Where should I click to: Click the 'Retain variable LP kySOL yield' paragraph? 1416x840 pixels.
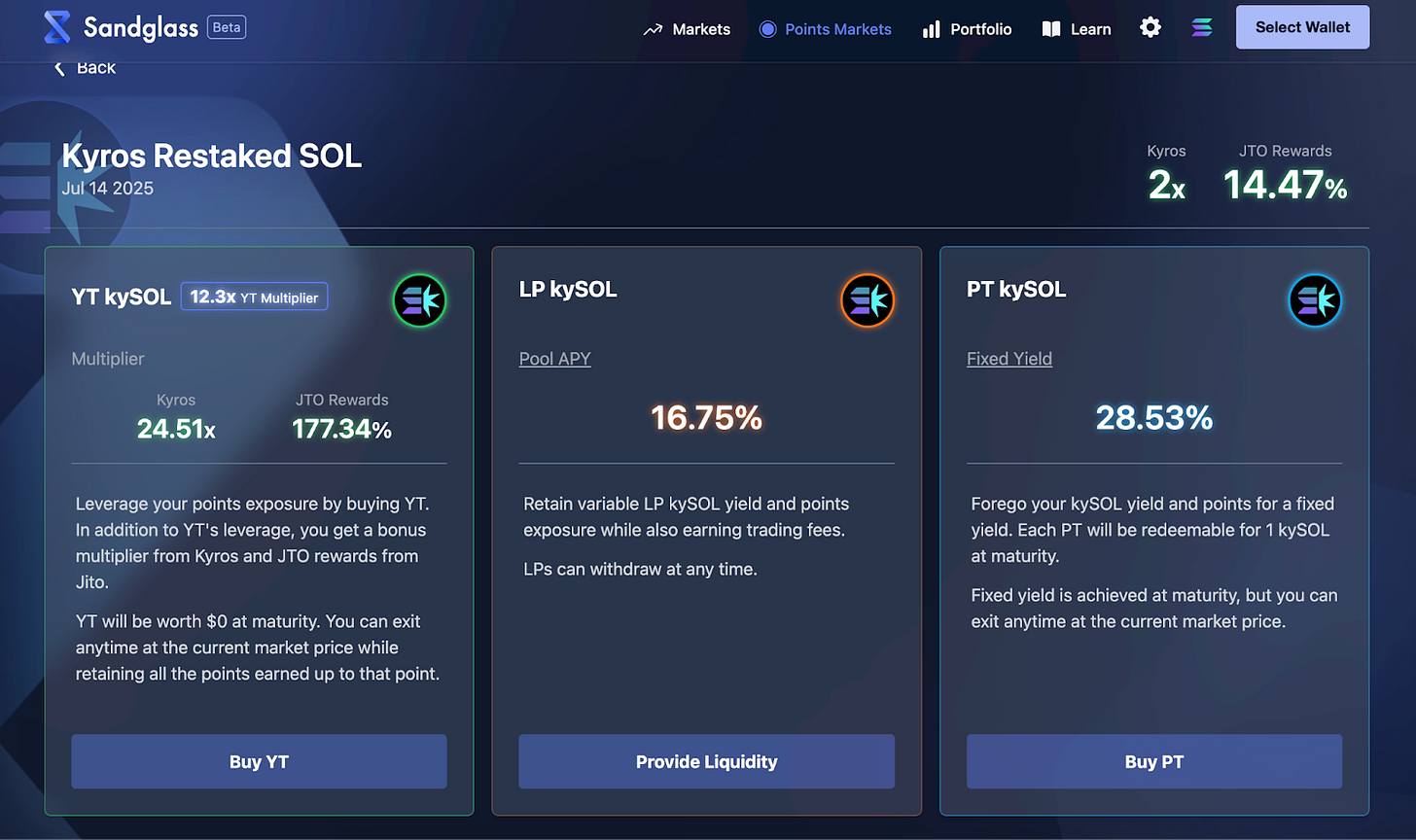(687, 517)
